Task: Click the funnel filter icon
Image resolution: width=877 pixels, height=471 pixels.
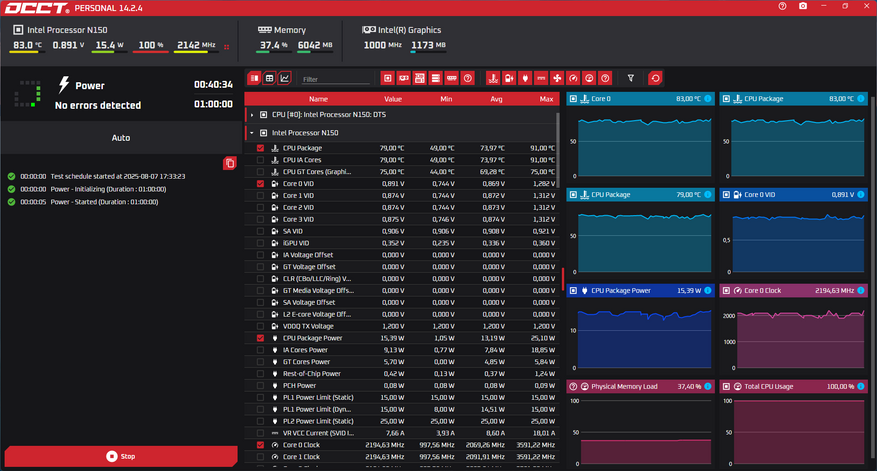Action: point(631,78)
